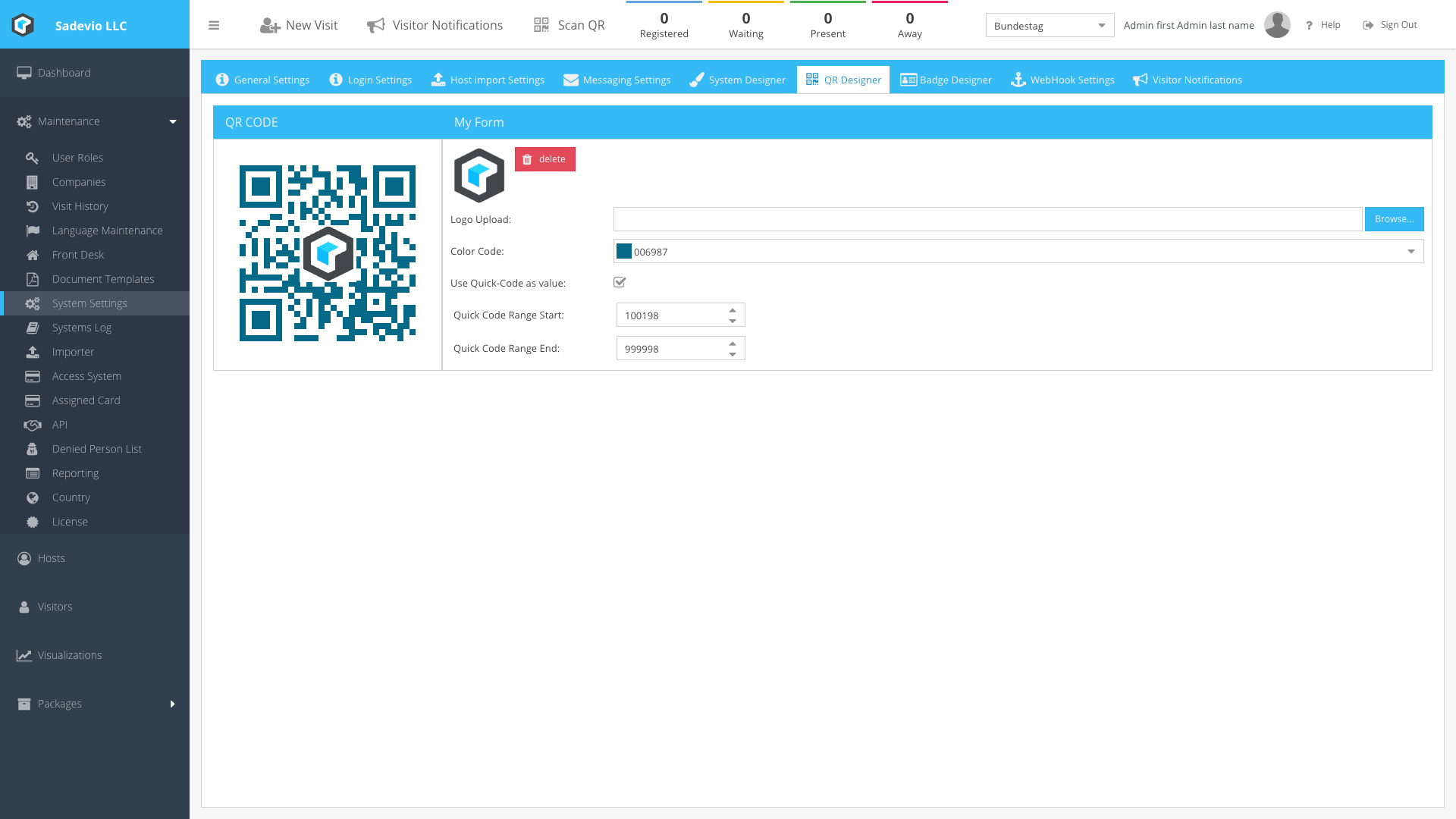The height and width of the screenshot is (819, 1456).
Task: Open Messaging Settings tab
Action: [617, 80]
